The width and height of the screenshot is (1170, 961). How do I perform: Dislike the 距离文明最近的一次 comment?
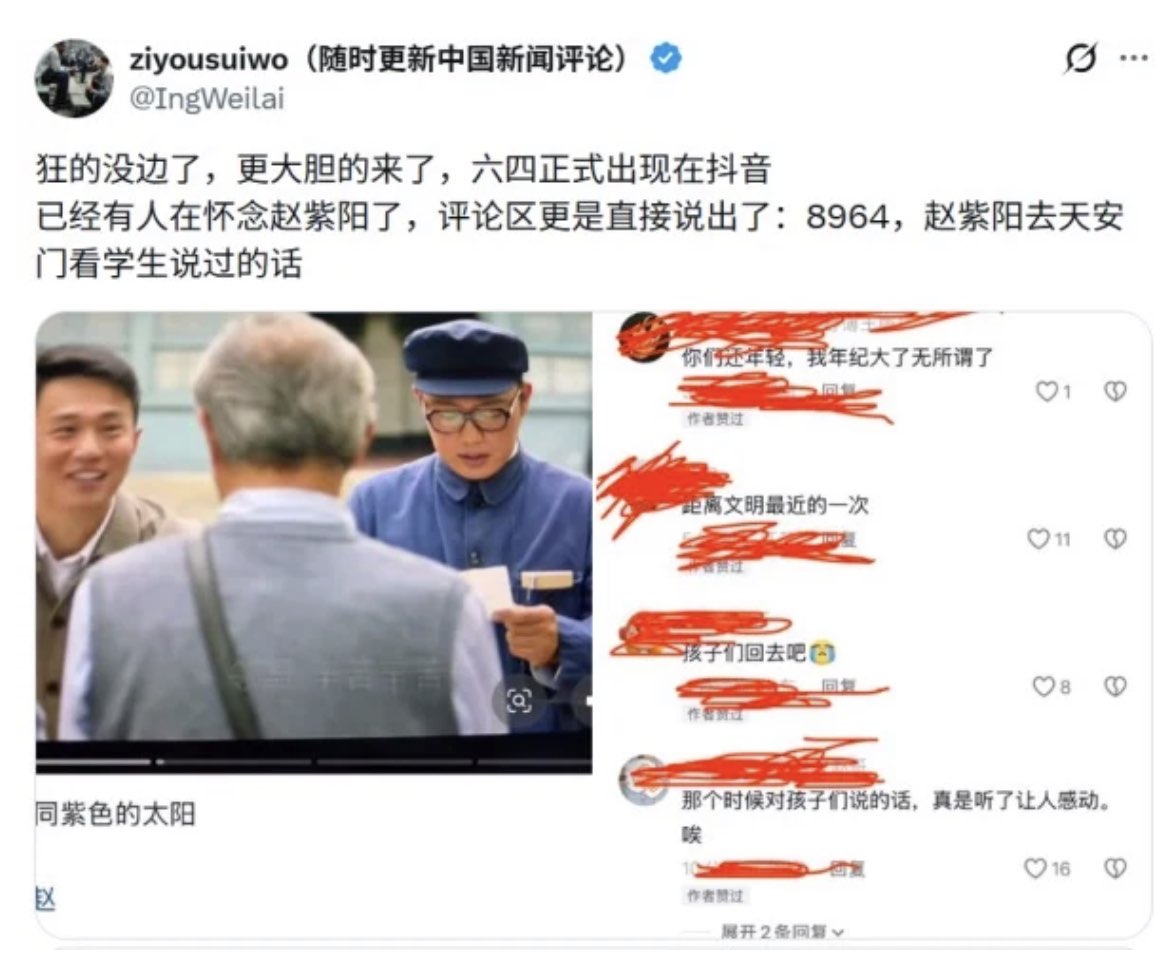(1115, 539)
